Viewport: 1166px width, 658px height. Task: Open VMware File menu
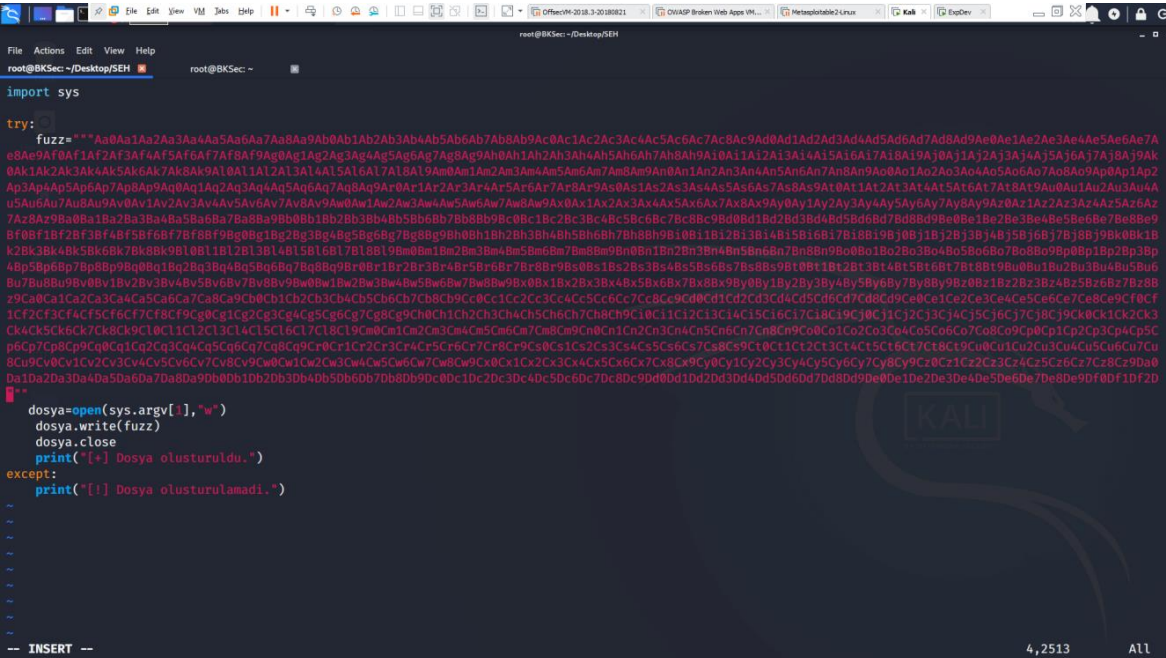pyautogui.click(x=132, y=11)
